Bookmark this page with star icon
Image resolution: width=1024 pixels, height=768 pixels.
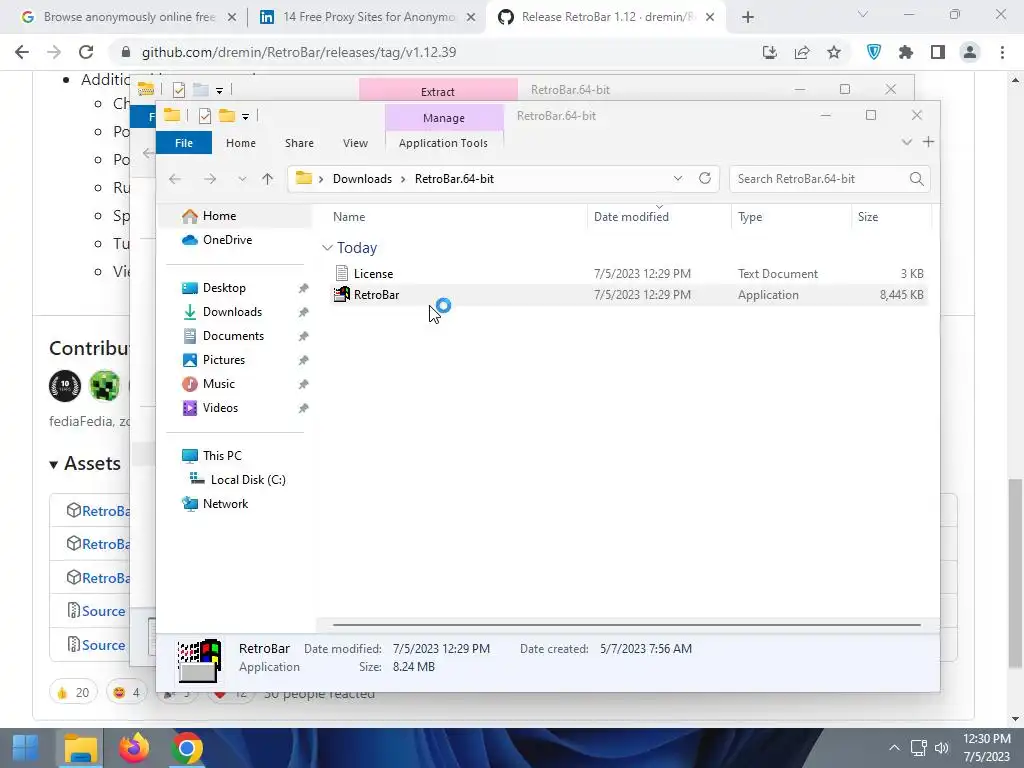834,52
